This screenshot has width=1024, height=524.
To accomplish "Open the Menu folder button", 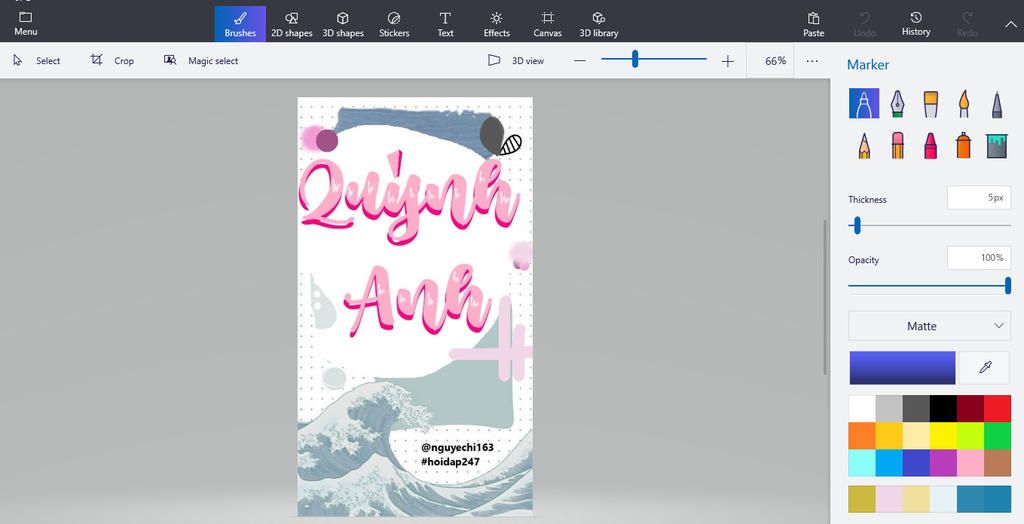I will 26,23.
